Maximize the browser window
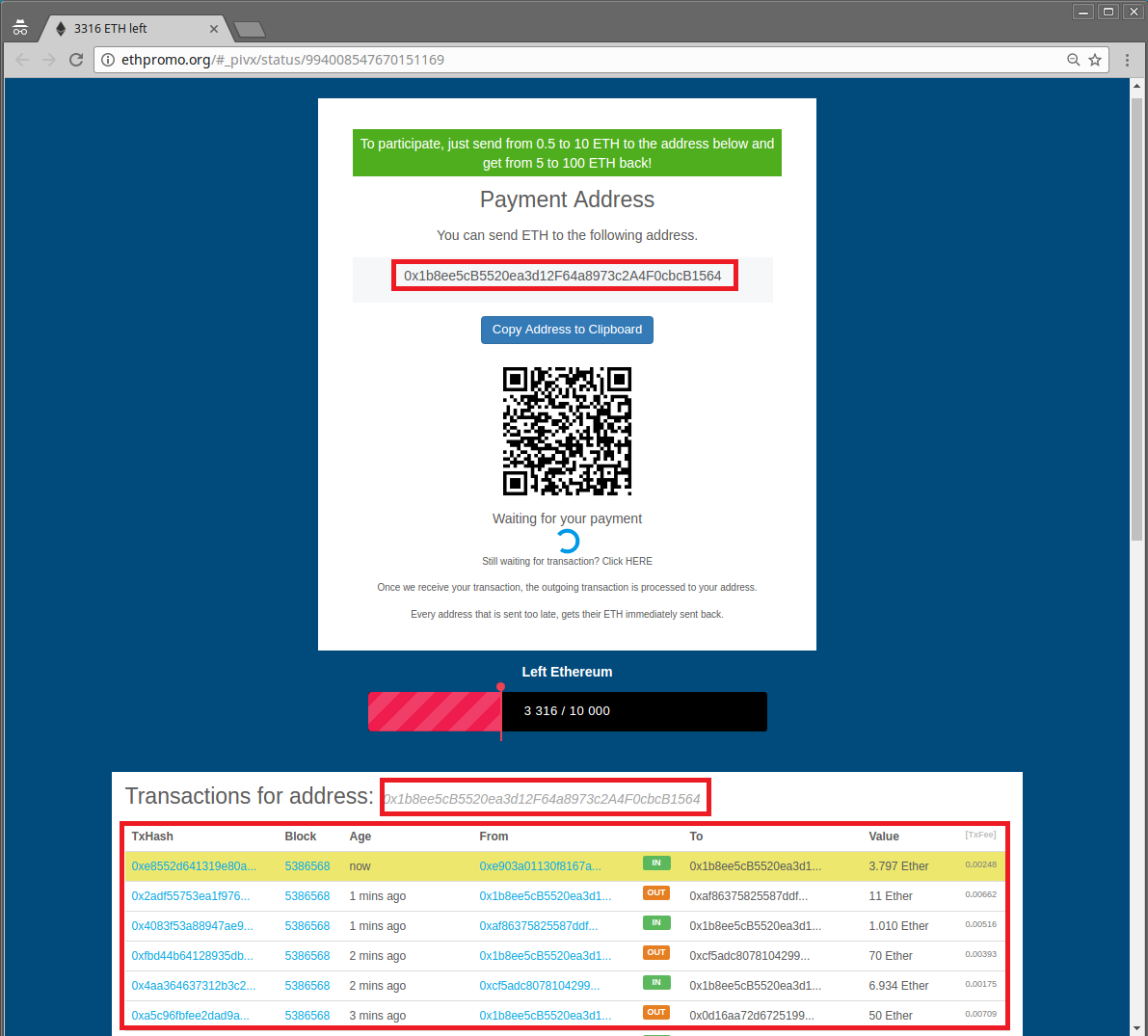 tap(1108, 12)
